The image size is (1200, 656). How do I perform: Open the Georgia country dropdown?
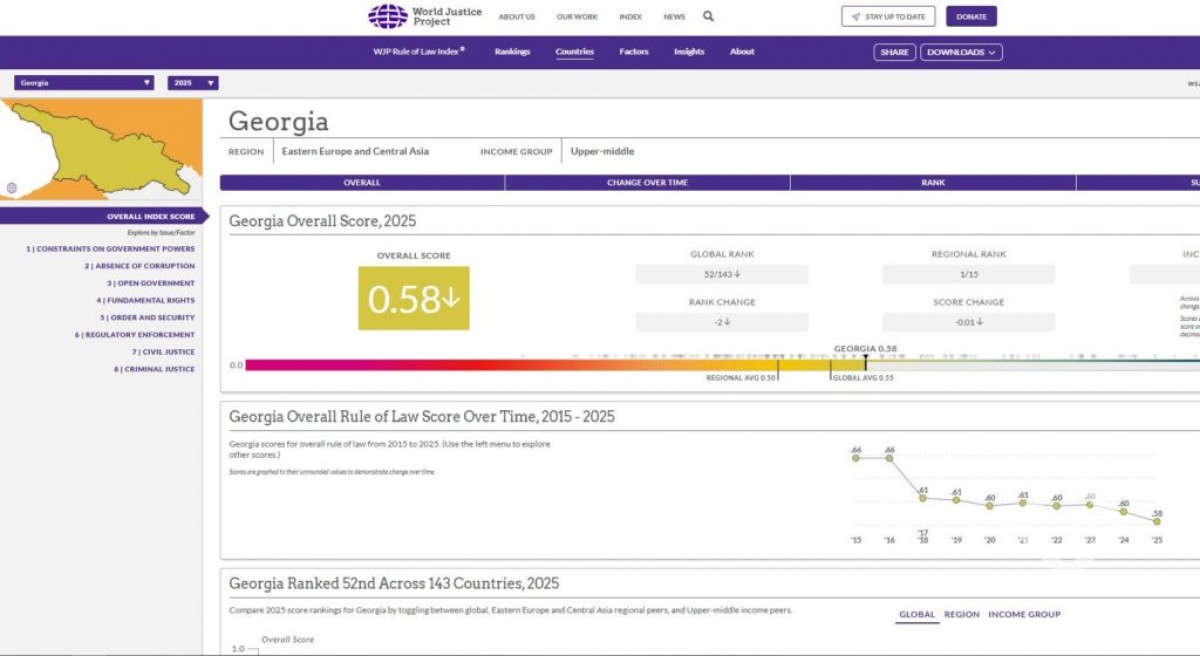click(x=84, y=83)
